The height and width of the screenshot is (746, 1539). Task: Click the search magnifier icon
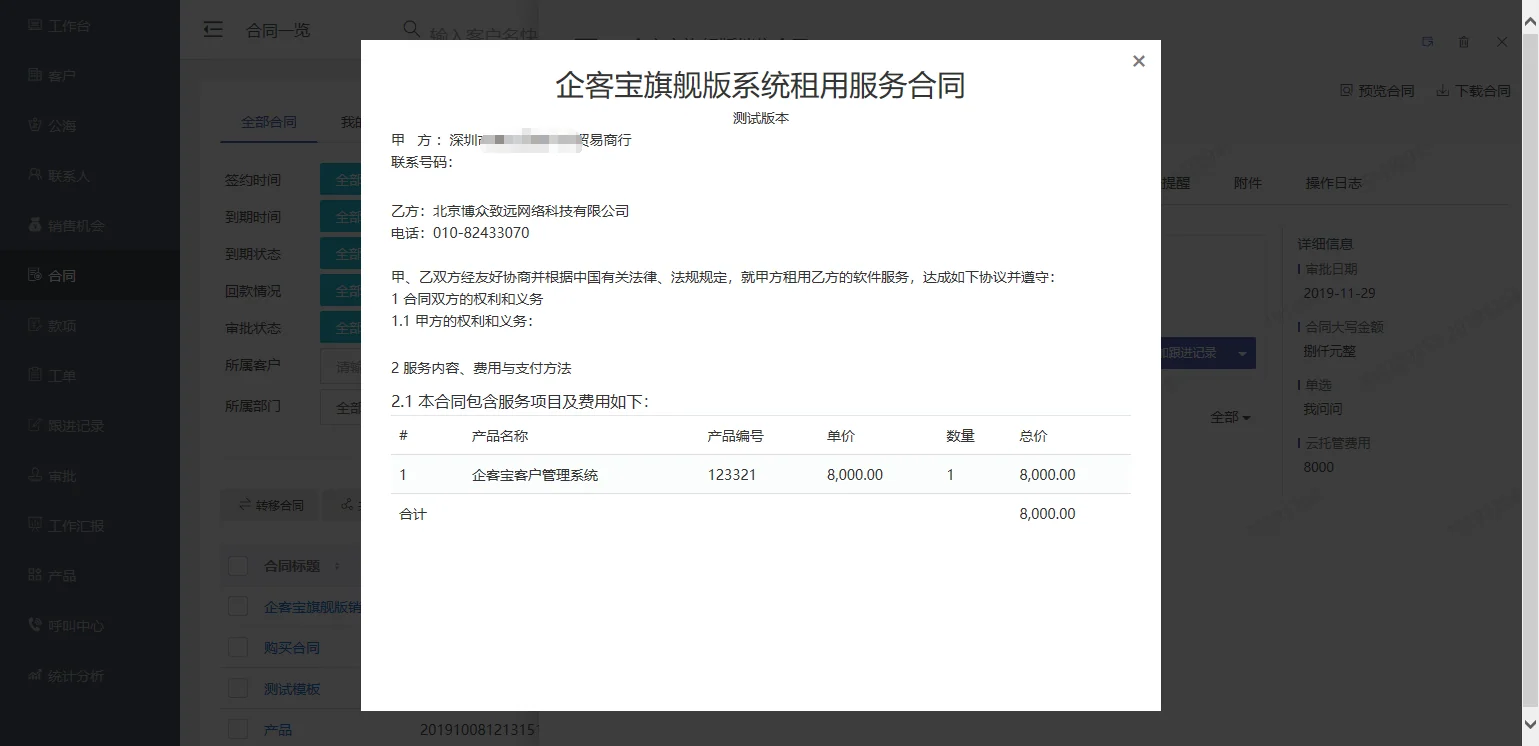coord(411,29)
